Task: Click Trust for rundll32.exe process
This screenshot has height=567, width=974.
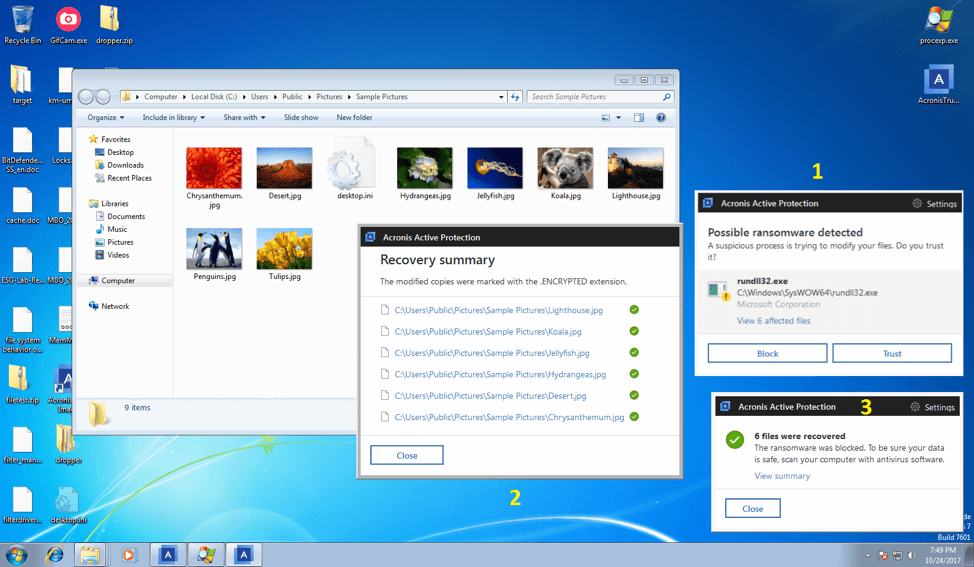Action: pos(892,353)
